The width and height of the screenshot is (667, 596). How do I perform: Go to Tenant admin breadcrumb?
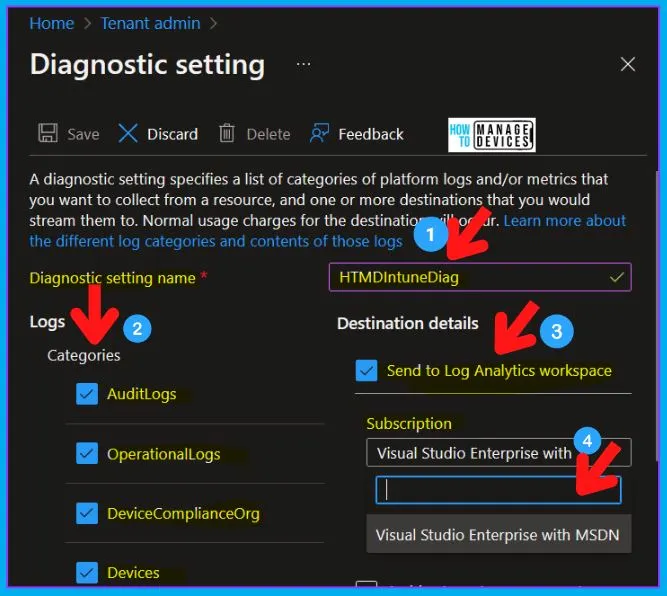[x=150, y=23]
